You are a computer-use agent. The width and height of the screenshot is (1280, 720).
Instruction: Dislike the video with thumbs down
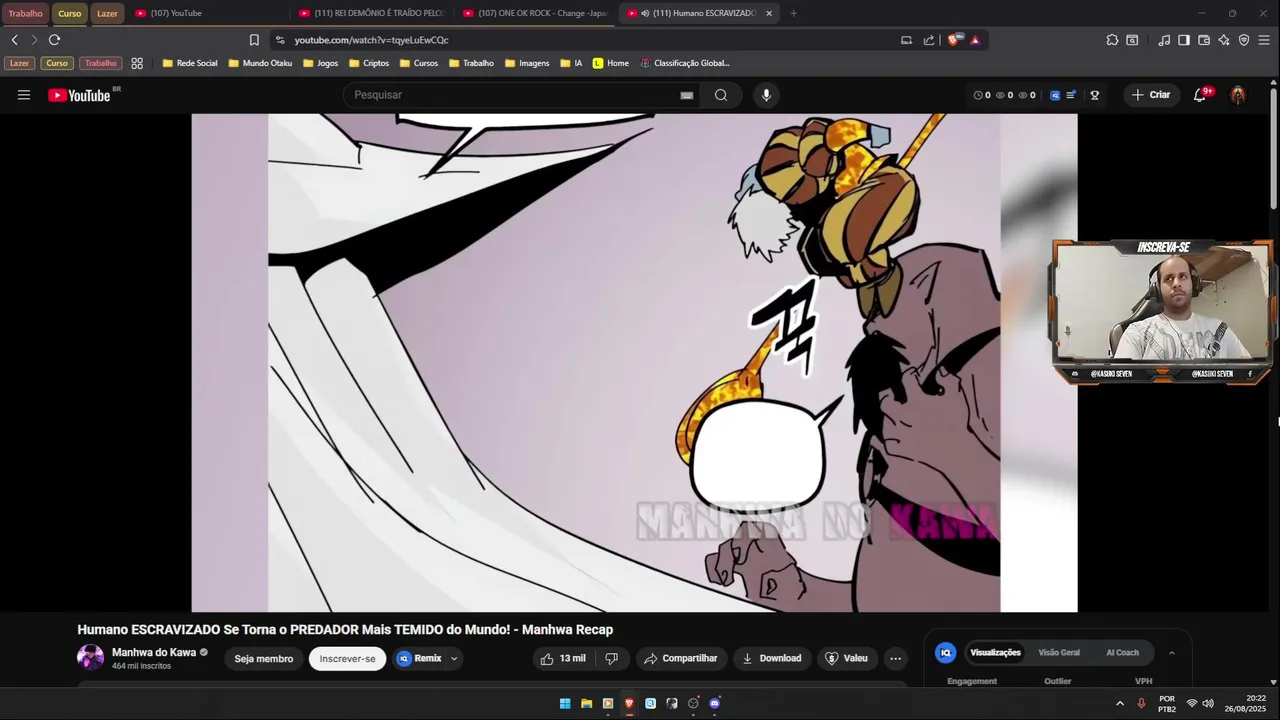pos(611,658)
